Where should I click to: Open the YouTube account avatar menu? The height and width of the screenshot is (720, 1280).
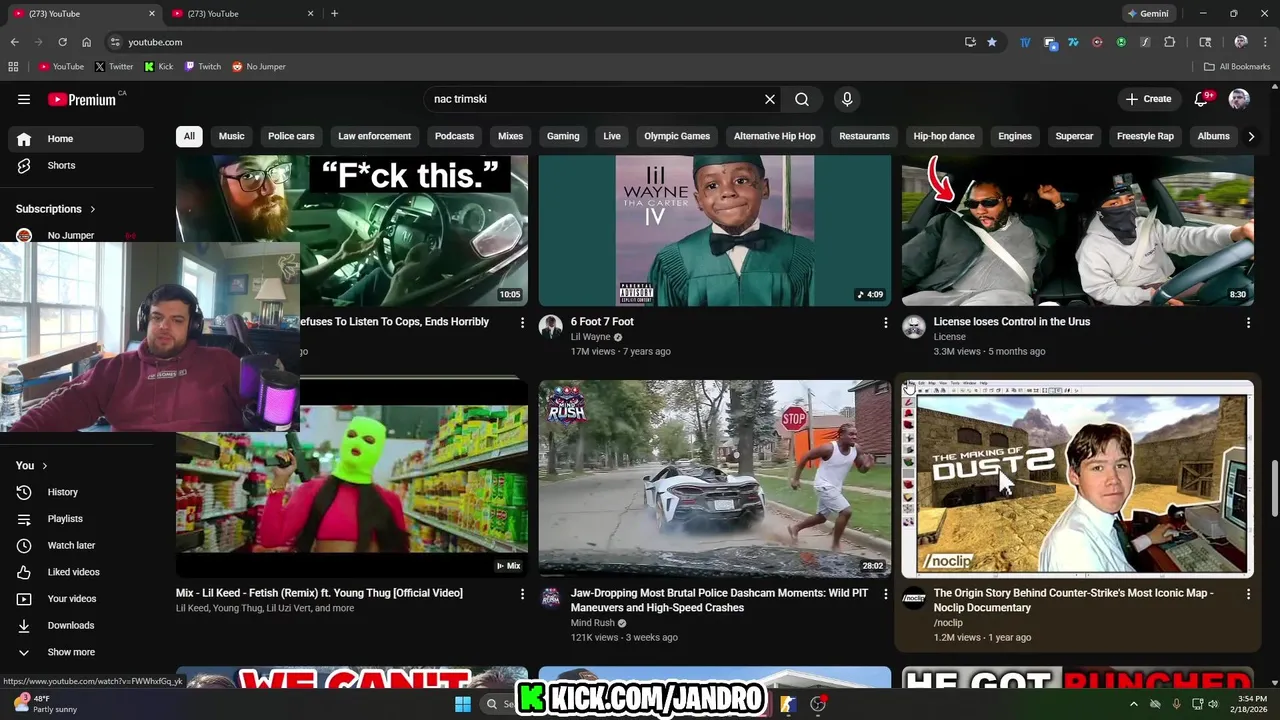click(1239, 99)
